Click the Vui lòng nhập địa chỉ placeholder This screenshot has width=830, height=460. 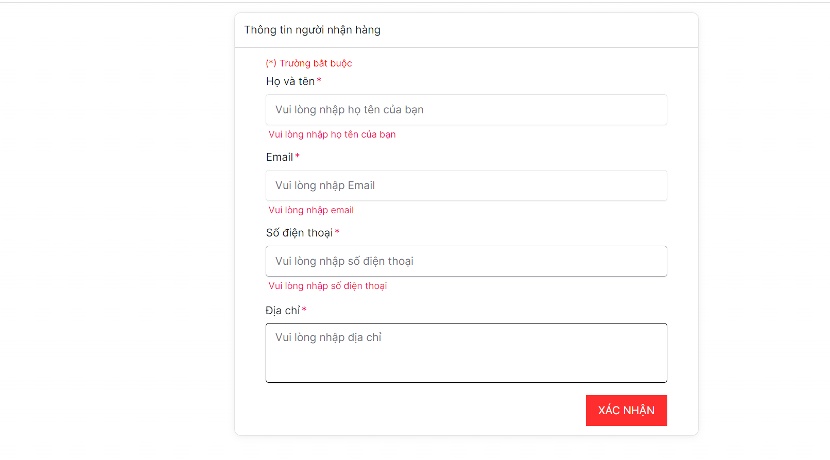328,337
